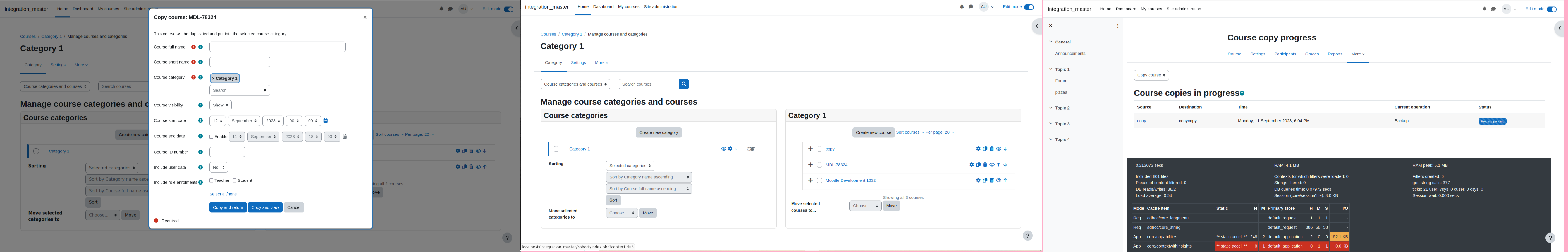Viewport: 1568px width, 252px height.
Task: Open the Sort courses dropdown
Action: click(910, 132)
